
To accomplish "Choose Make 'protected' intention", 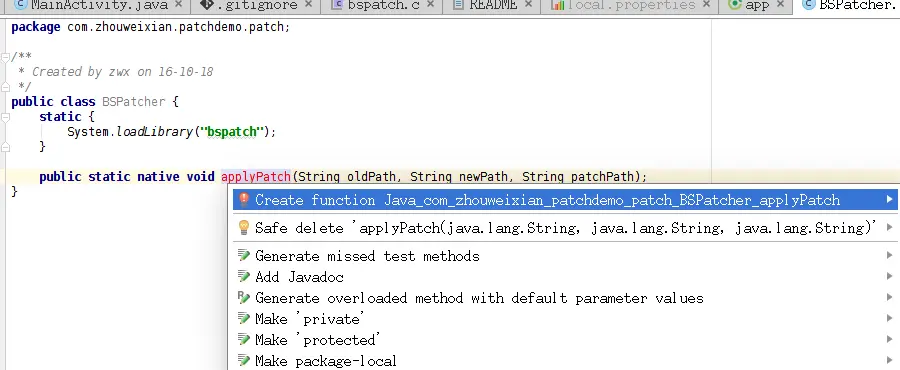I will pyautogui.click(x=565, y=340).
